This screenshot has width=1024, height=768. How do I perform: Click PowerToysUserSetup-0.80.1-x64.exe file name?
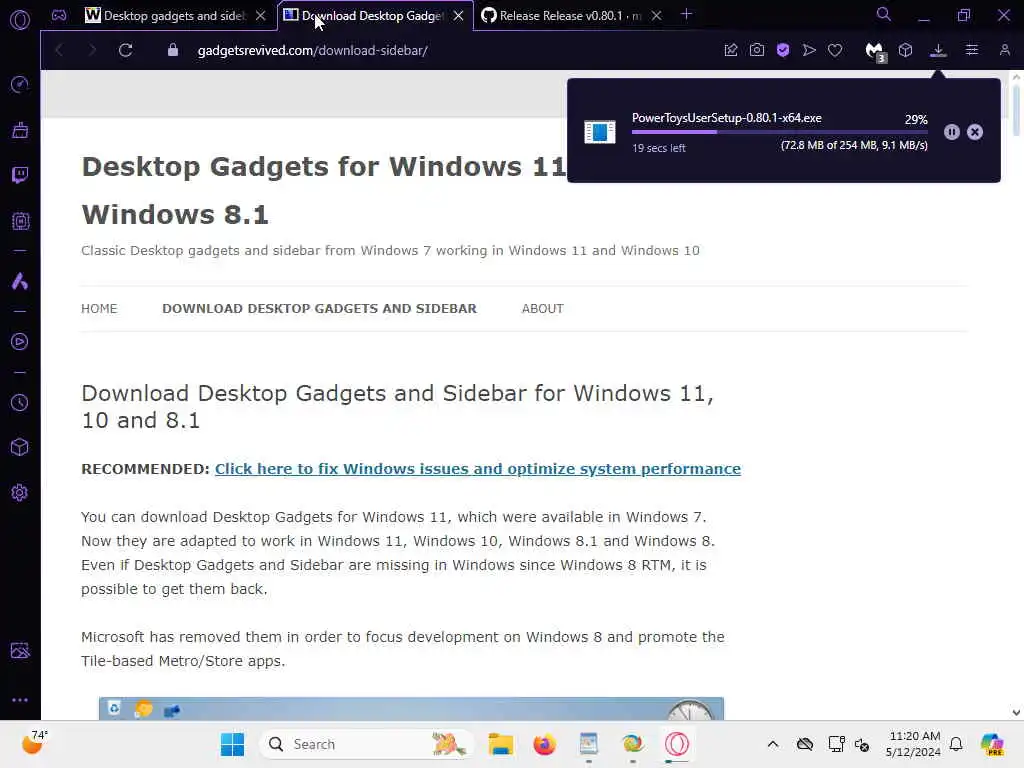[726, 118]
